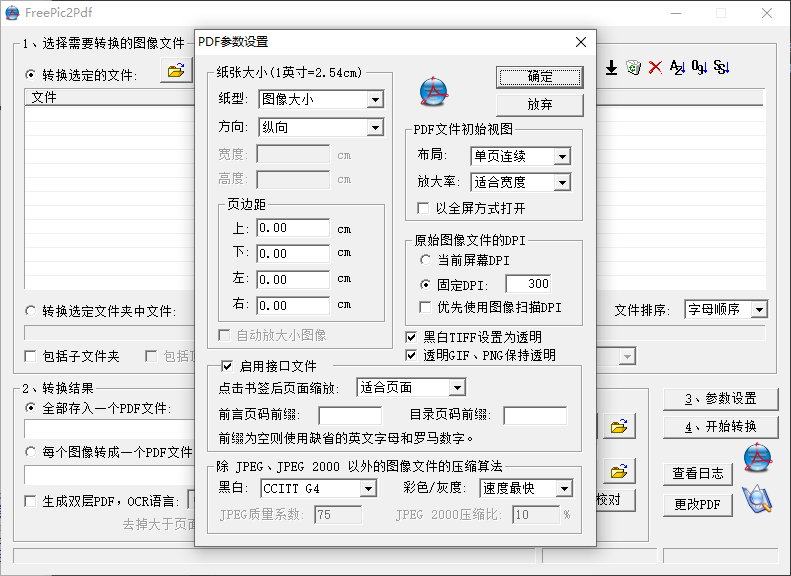Click the lower folder browse icon in 转换结果
Screen dimensions: 791x576
click(619, 471)
